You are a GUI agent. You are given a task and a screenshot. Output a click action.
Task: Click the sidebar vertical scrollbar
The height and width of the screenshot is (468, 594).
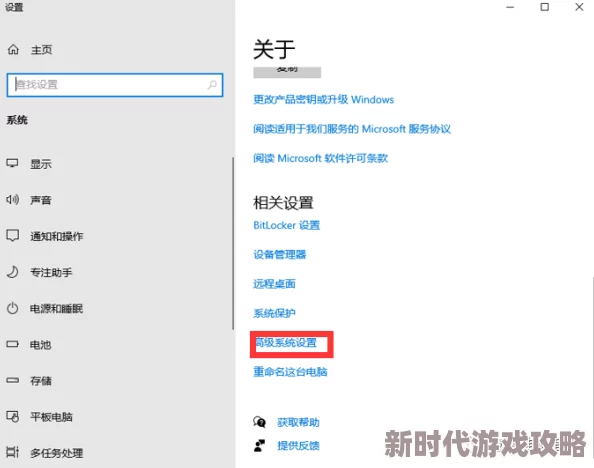point(233,243)
